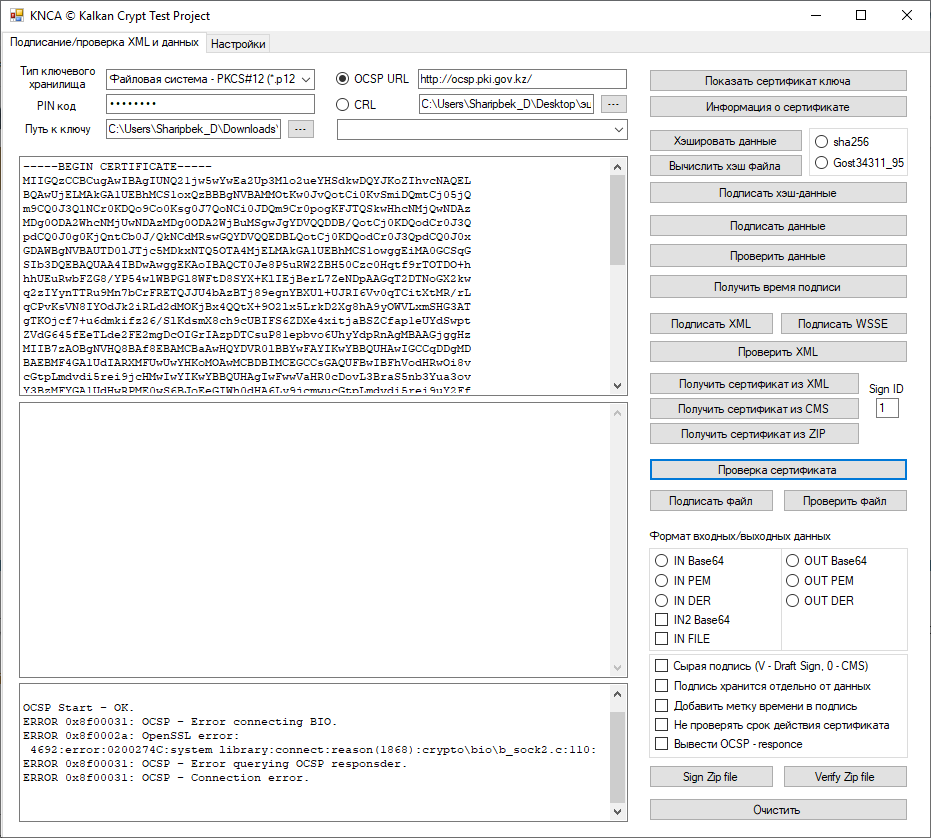Click the browse button next to key path
This screenshot has width=931, height=838.
(300, 129)
